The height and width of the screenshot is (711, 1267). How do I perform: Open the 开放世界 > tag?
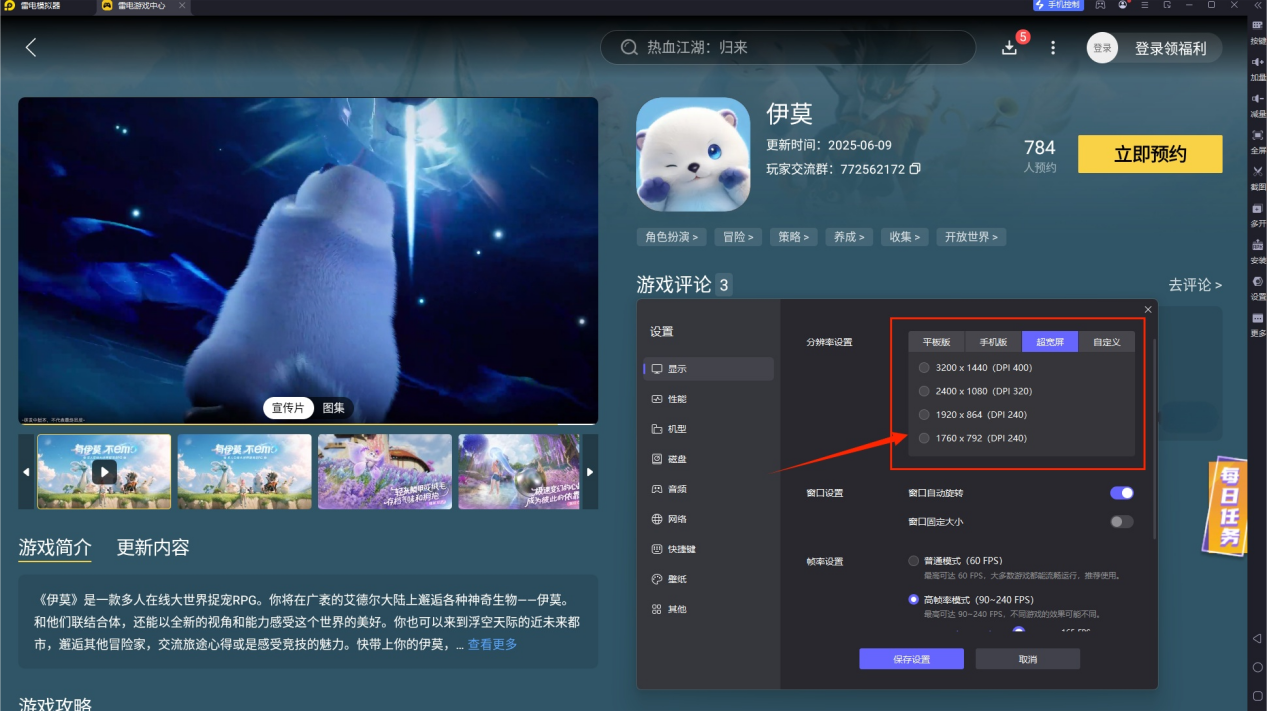click(972, 237)
